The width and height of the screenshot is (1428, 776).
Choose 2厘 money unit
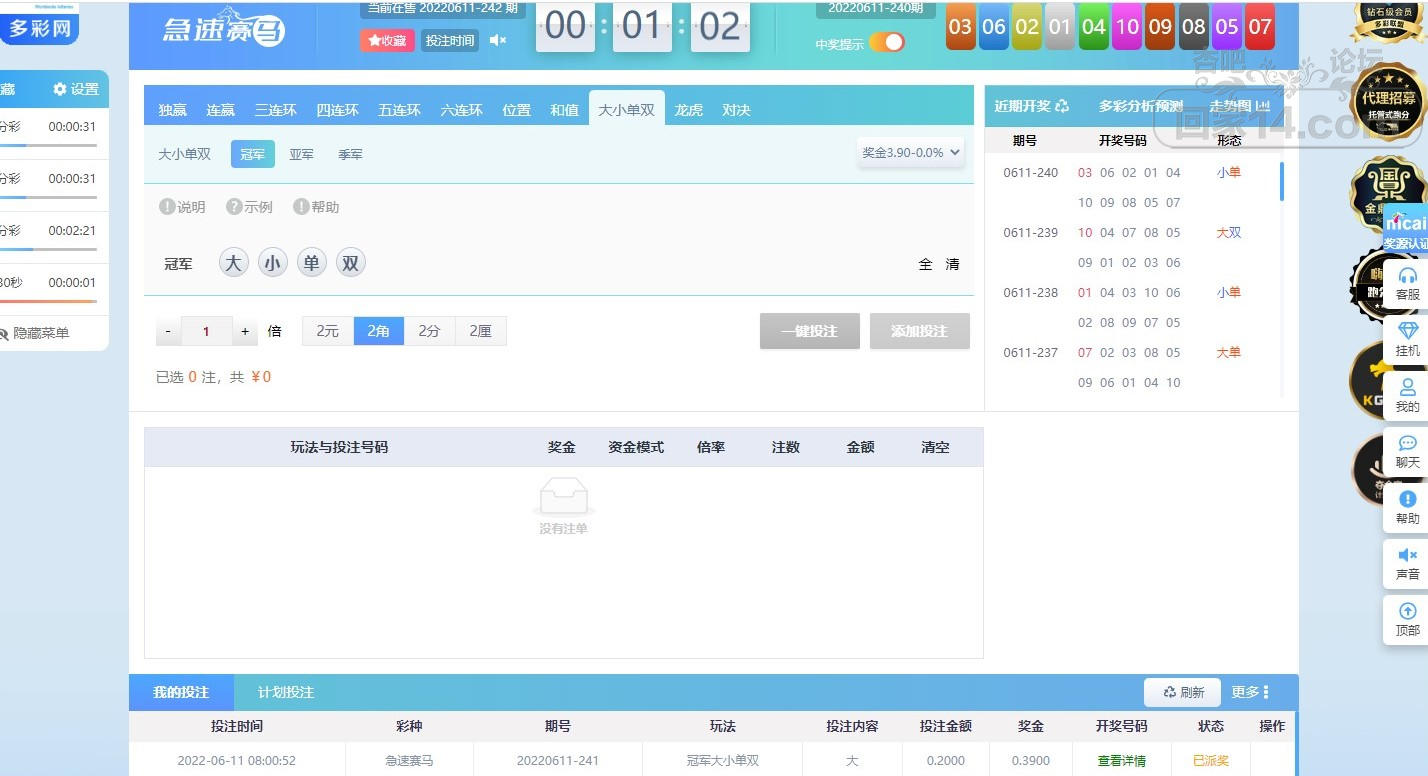pos(481,331)
